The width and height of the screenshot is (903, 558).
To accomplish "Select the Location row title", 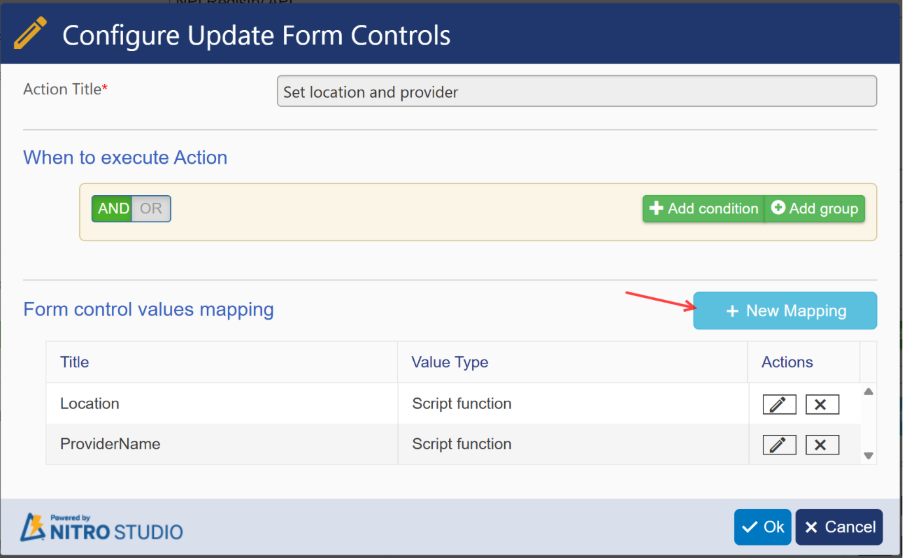I will (90, 404).
